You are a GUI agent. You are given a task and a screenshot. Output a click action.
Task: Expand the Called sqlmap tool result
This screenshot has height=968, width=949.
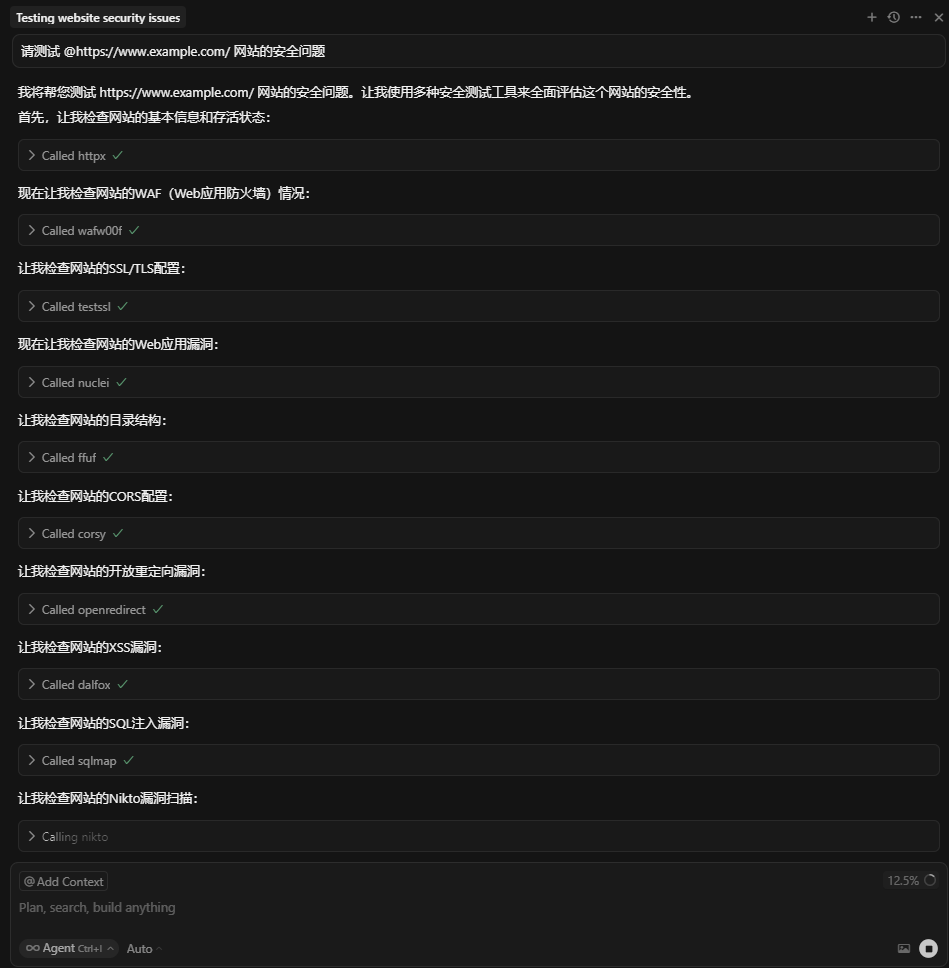[x=479, y=761]
